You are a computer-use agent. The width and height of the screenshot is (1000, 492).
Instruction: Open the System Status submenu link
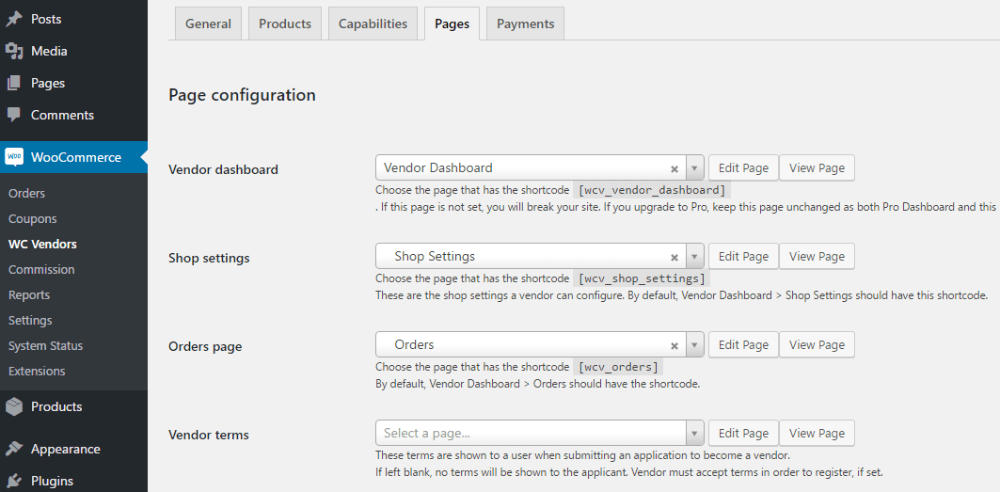tap(45, 346)
